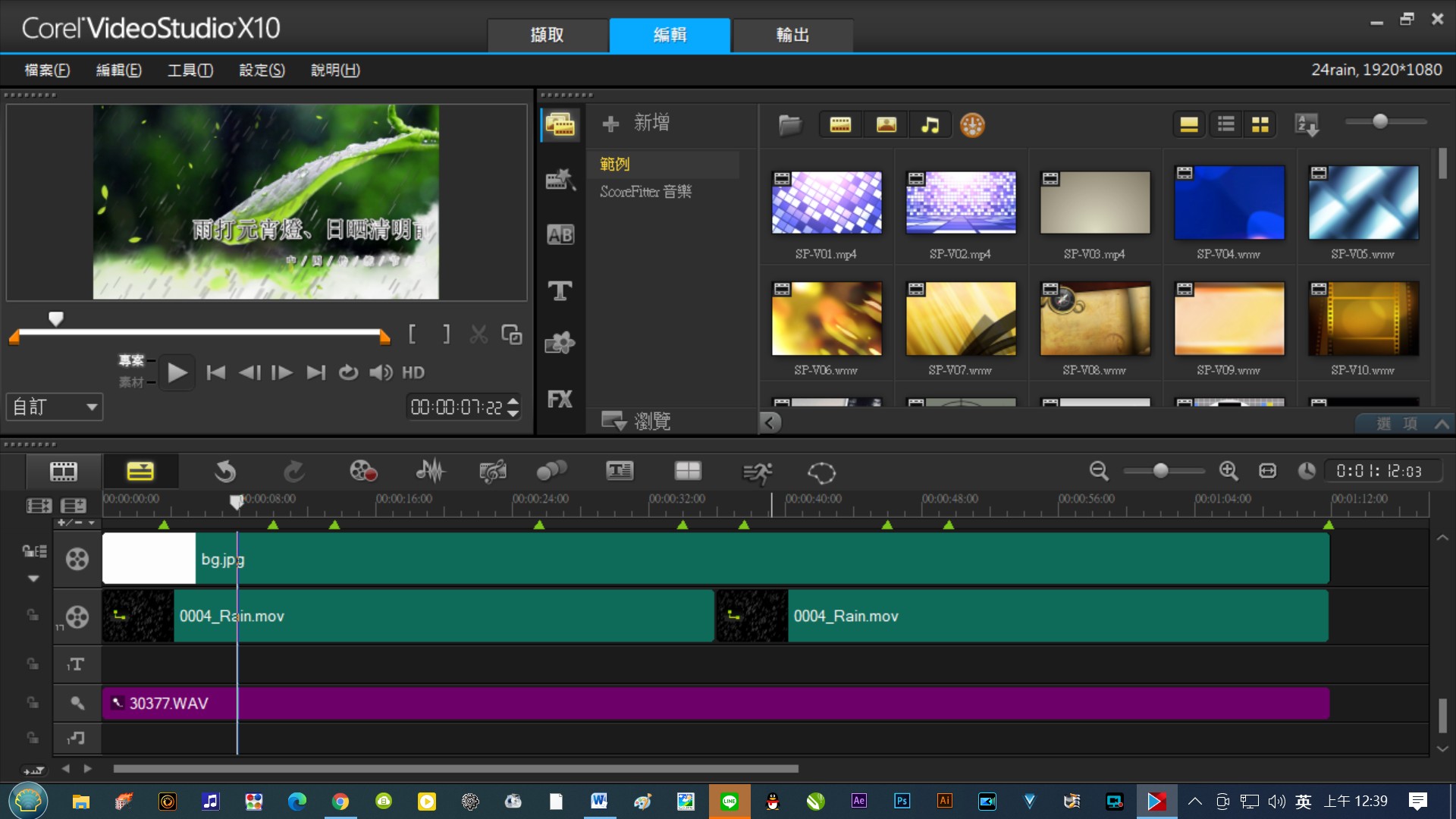The height and width of the screenshot is (819, 1456).
Task: Open the Instant Project panel icon
Action: (x=560, y=180)
